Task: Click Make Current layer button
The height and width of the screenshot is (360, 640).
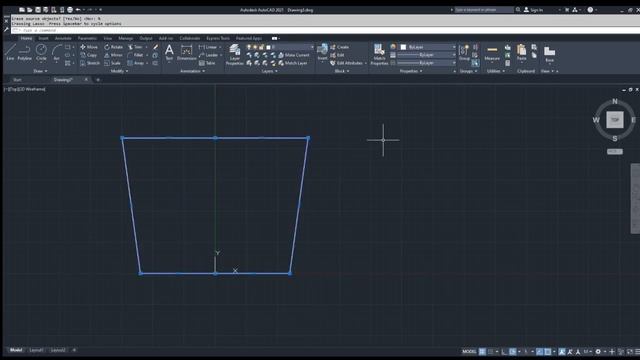Action: point(293,55)
